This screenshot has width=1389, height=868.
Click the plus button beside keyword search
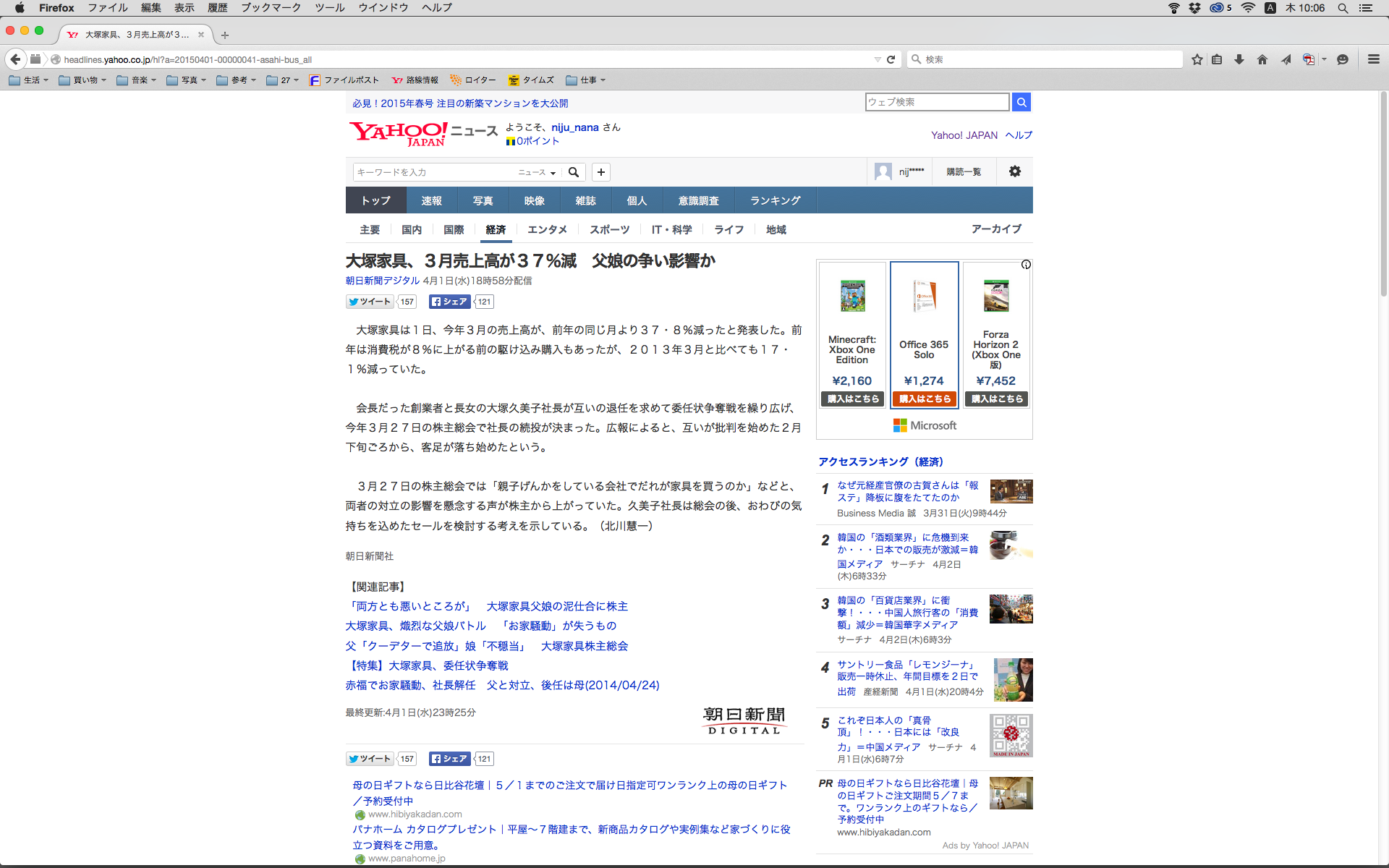(x=601, y=172)
